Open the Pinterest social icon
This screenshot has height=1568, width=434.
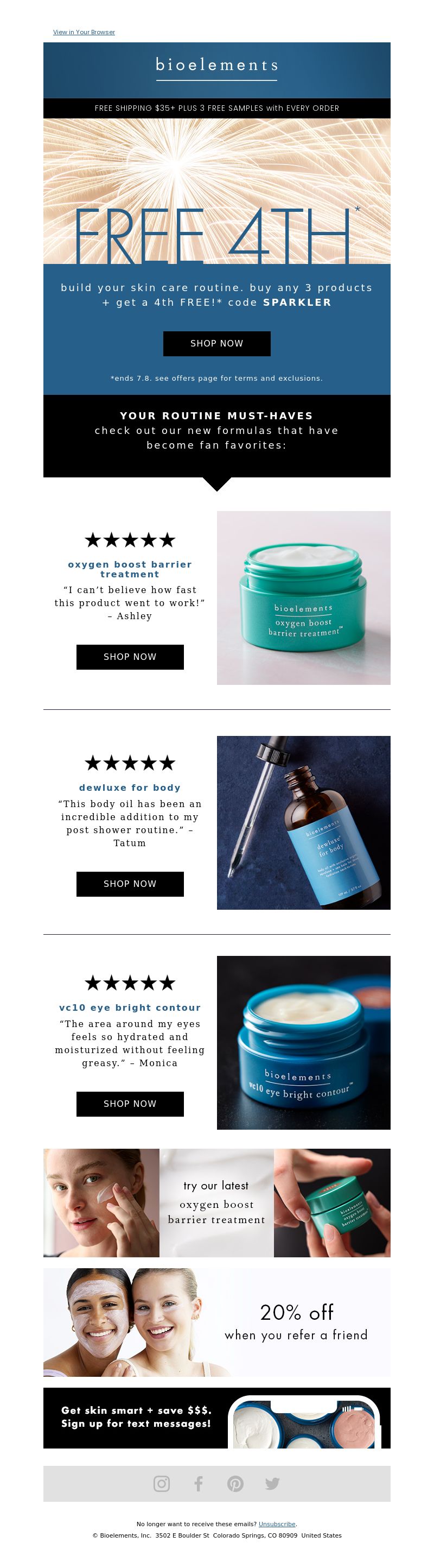pos(235,1483)
